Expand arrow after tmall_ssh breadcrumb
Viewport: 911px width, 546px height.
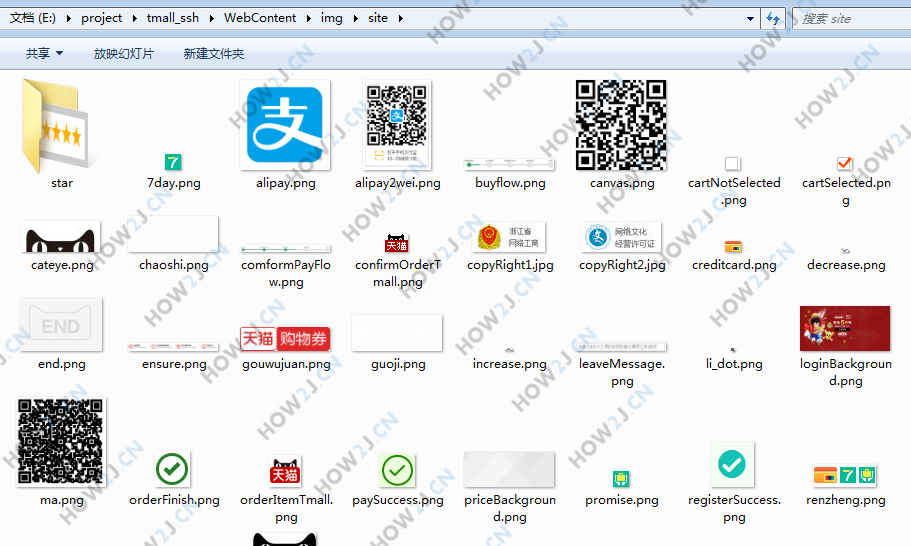point(211,18)
